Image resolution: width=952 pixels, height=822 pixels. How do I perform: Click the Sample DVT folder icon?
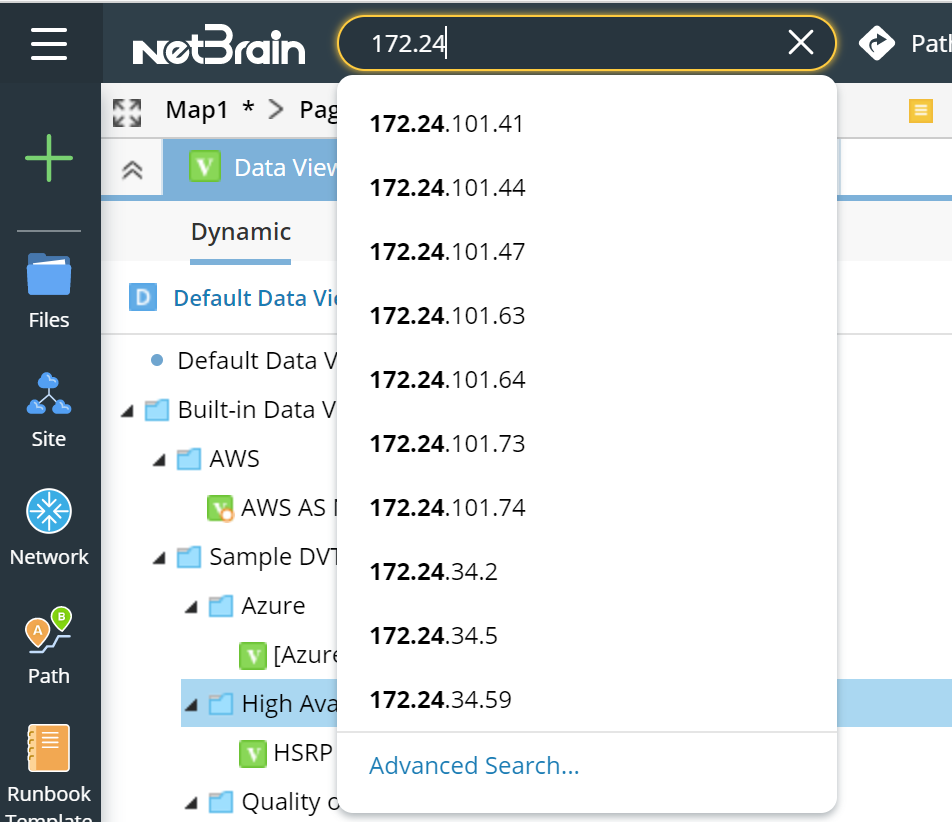point(189,557)
